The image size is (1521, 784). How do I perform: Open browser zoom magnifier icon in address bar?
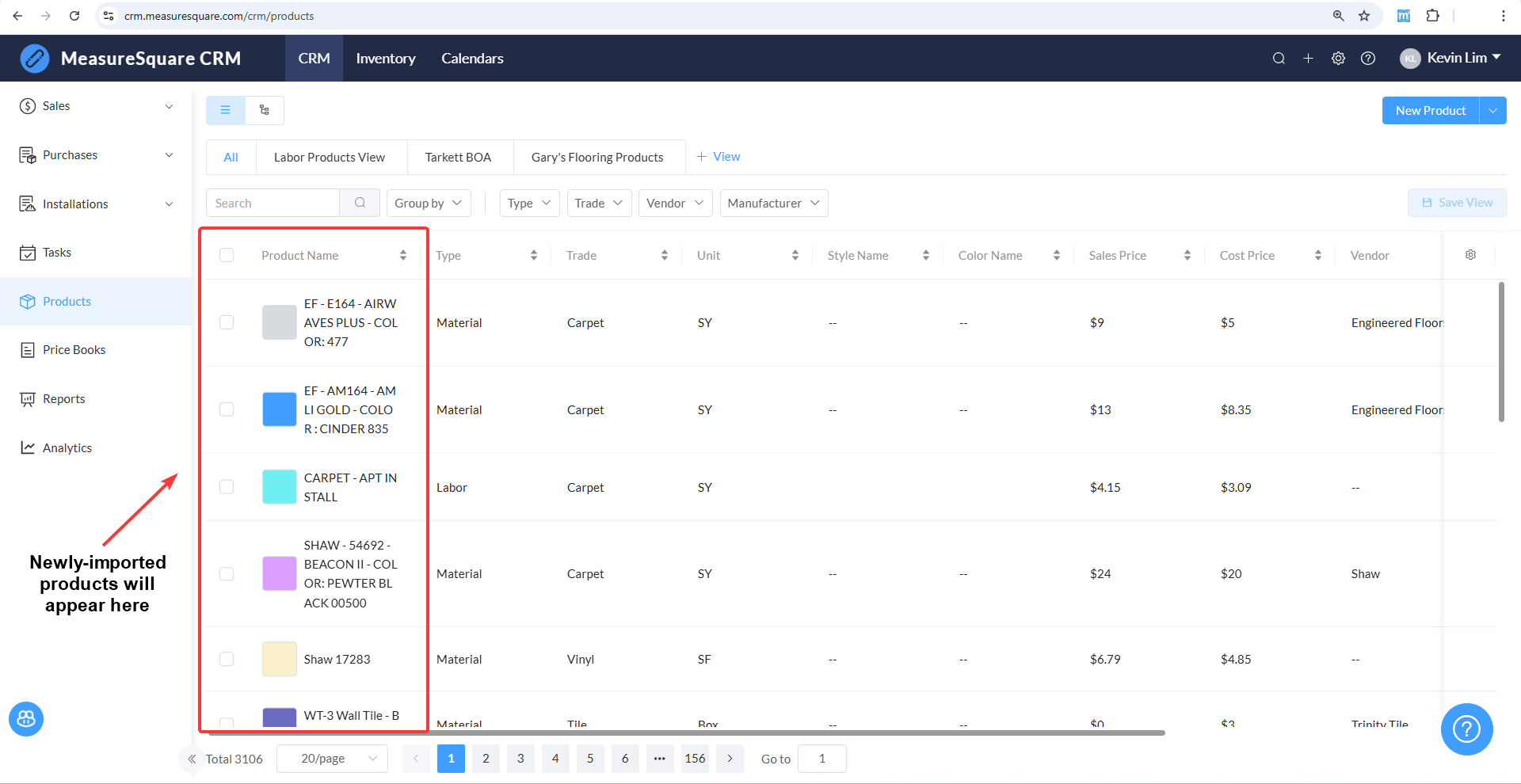pyautogui.click(x=1338, y=16)
